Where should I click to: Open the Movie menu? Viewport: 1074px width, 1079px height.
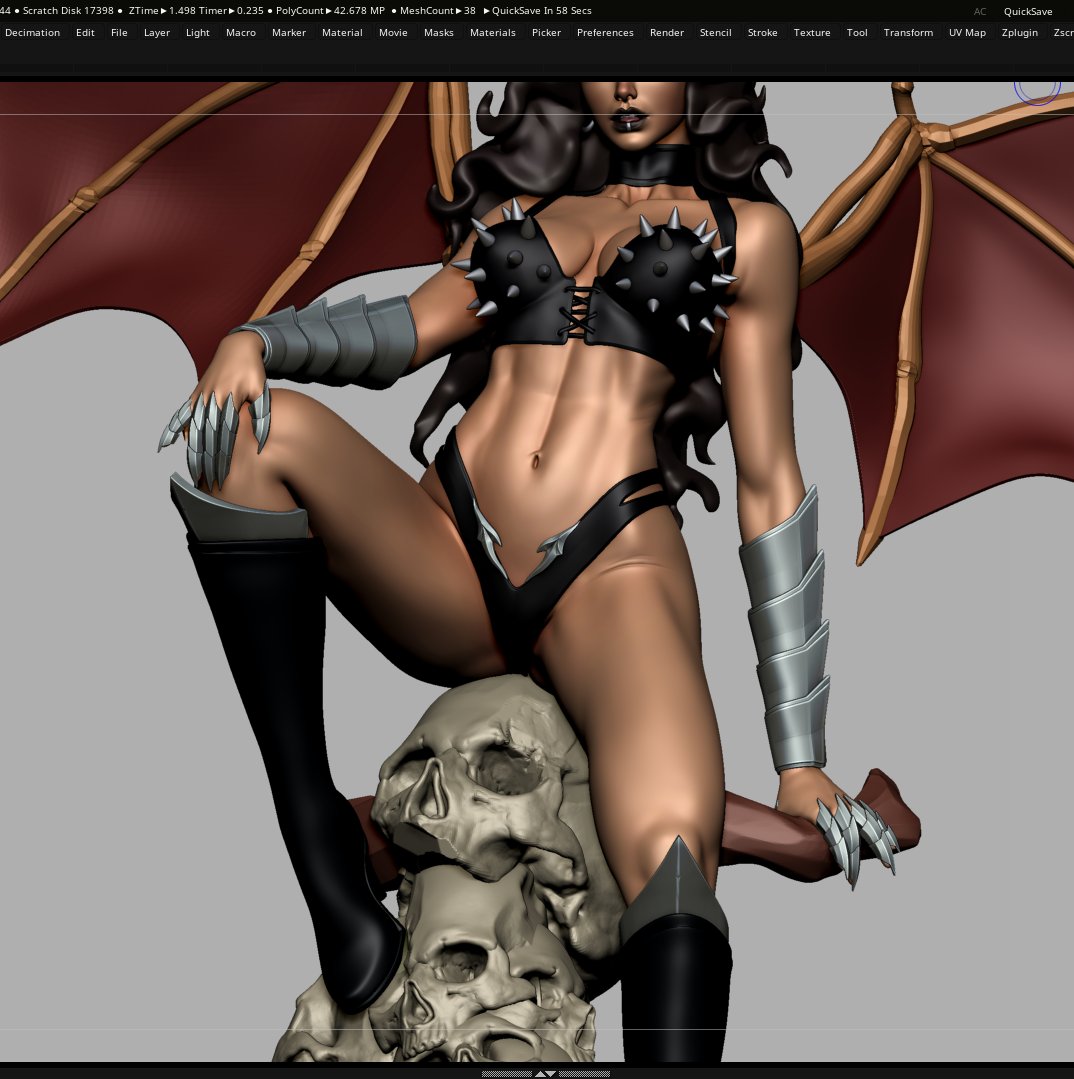(393, 32)
